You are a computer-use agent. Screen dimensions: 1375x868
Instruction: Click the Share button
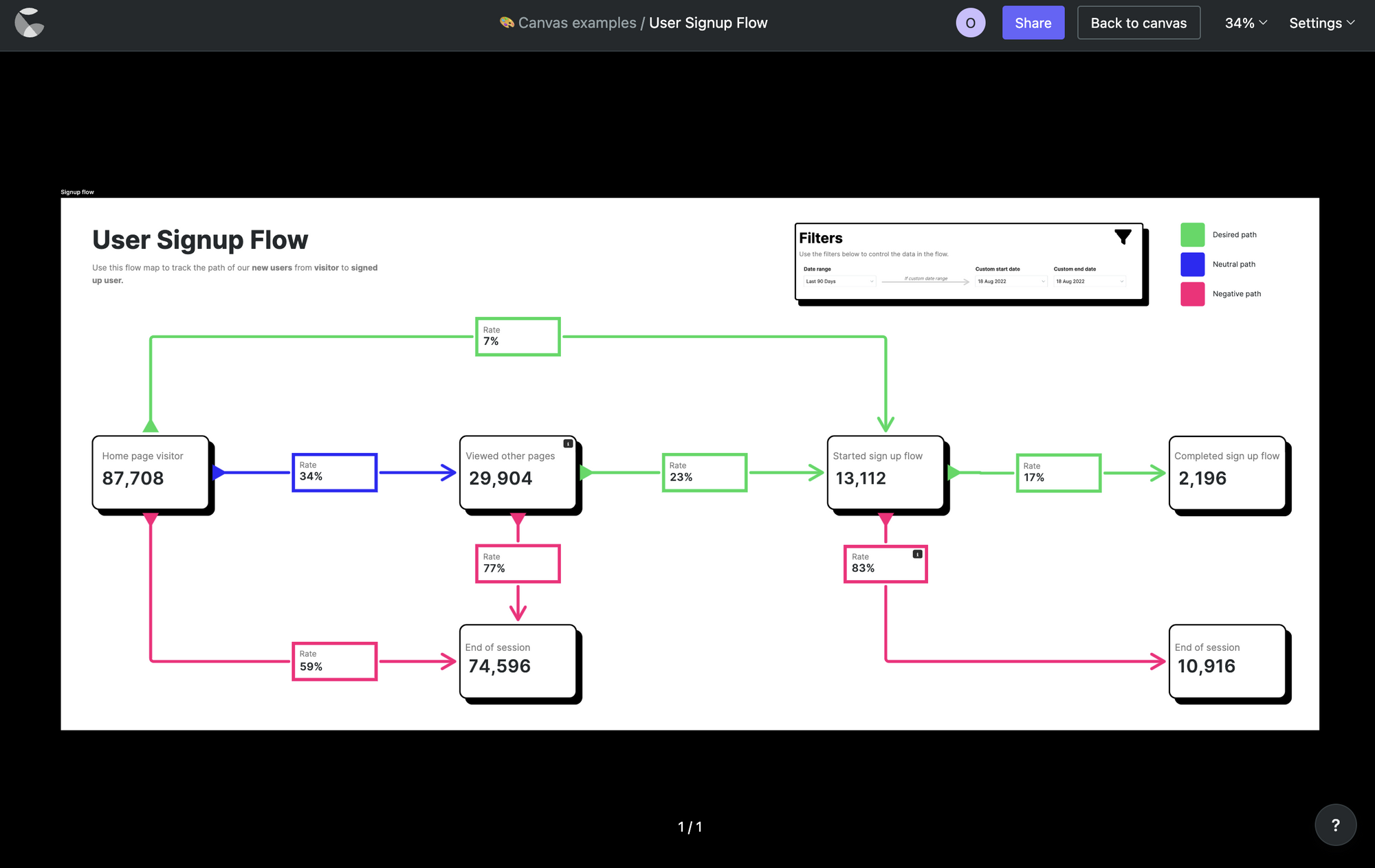point(1033,23)
